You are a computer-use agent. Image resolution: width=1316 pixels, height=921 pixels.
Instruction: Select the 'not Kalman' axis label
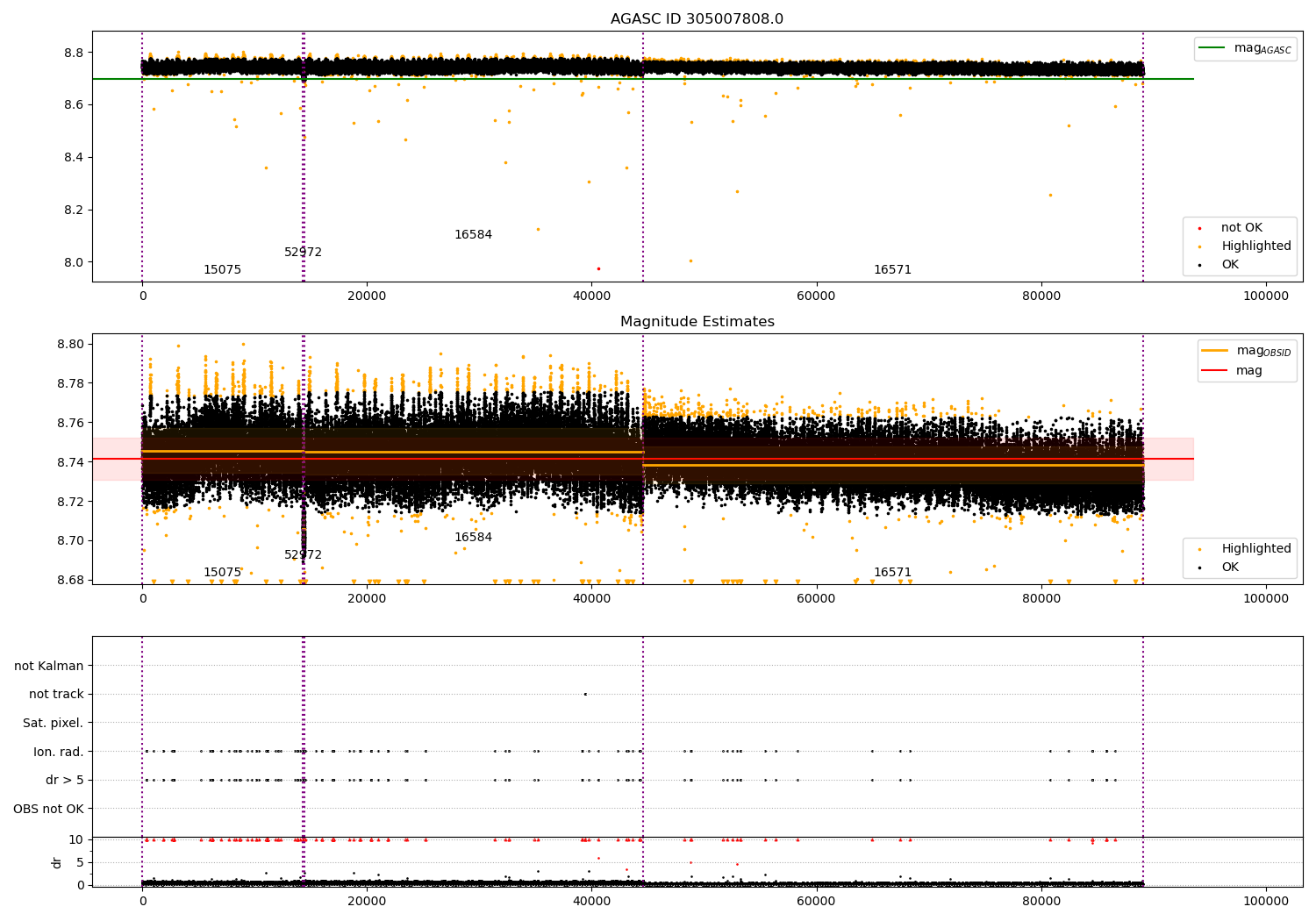[49, 666]
